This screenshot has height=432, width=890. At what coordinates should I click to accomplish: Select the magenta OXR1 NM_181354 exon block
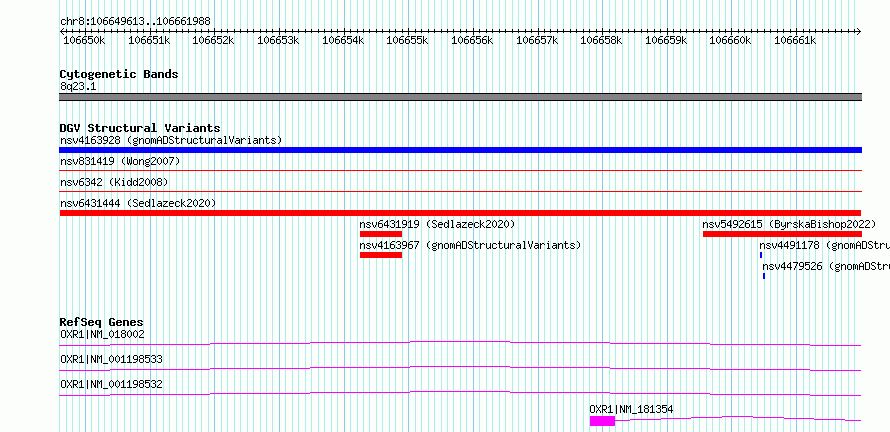coord(602,421)
